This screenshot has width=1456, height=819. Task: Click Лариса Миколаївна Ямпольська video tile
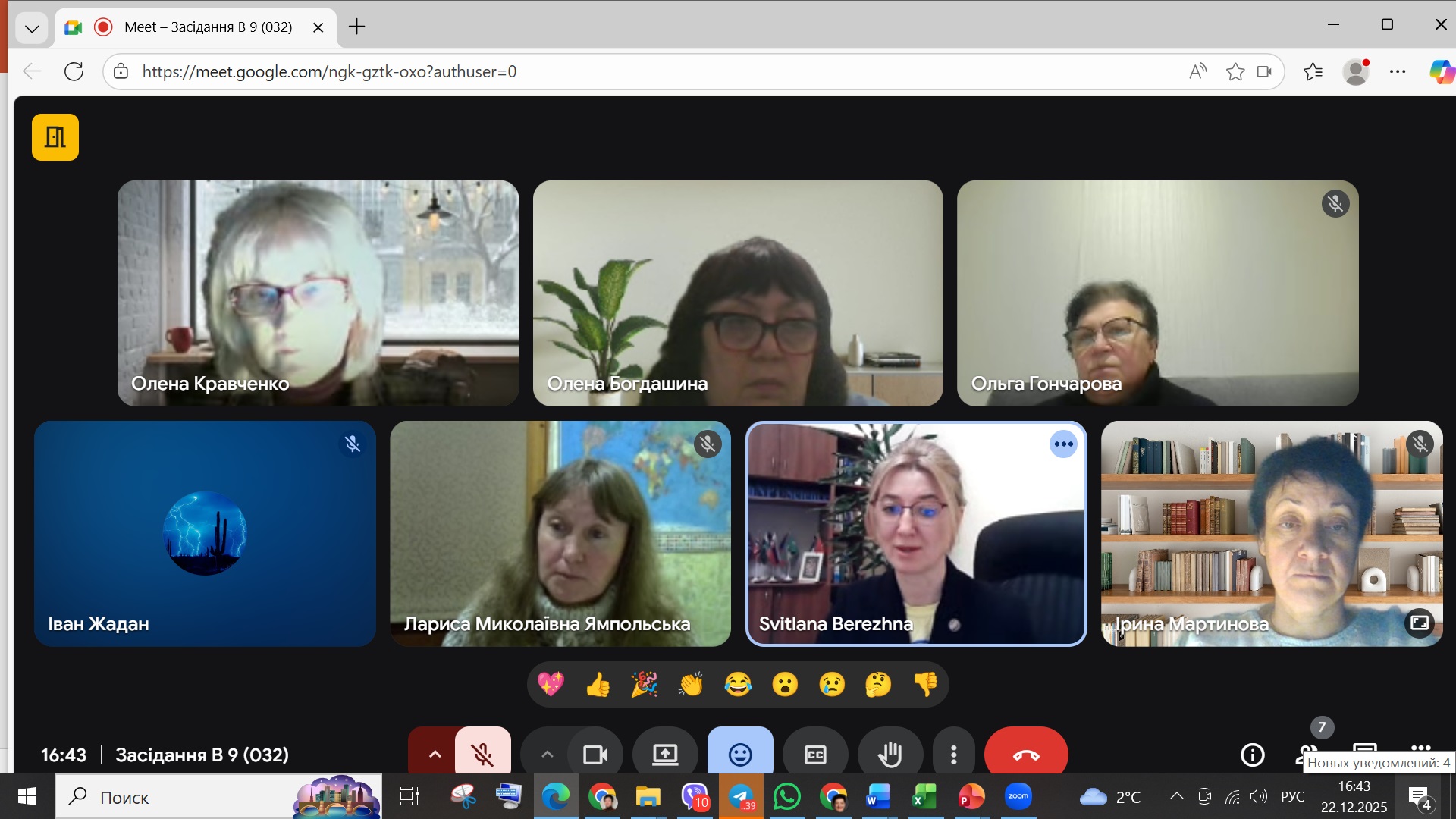(x=560, y=533)
